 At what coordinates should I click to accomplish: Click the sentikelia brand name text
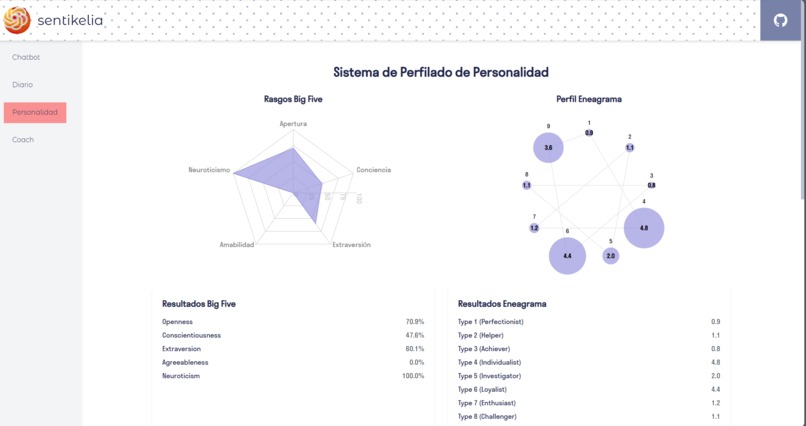(70, 21)
